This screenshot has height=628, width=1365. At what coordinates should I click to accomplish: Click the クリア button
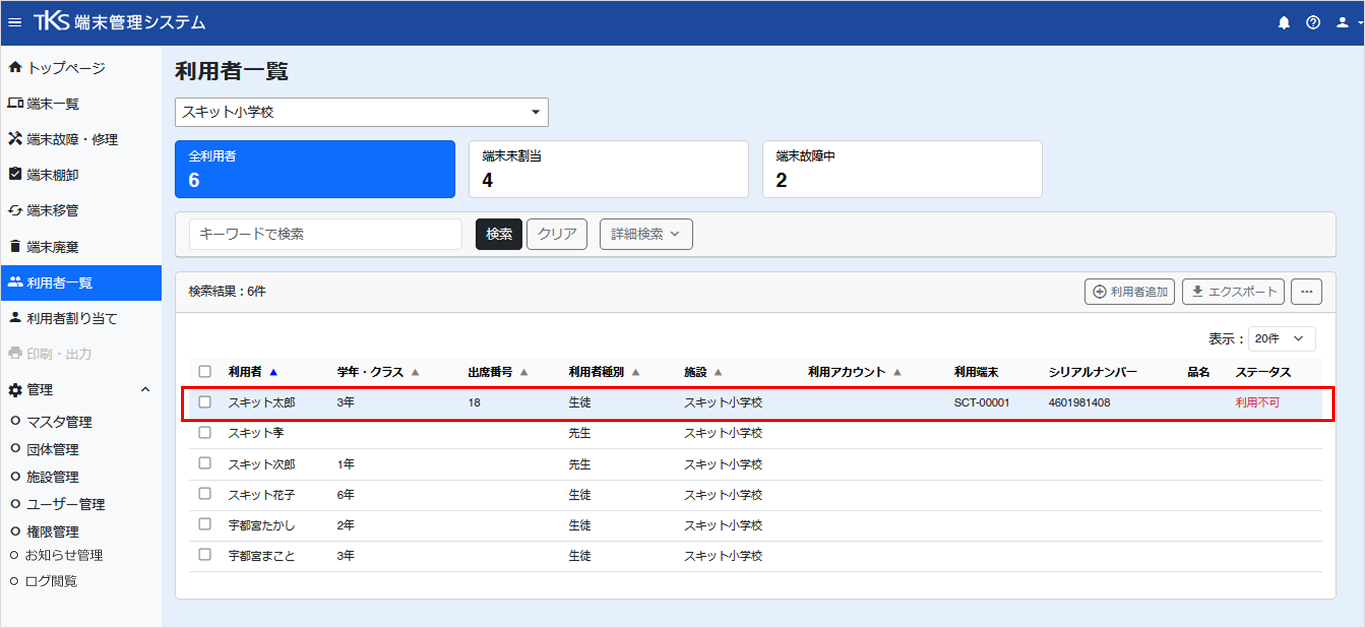tap(557, 234)
